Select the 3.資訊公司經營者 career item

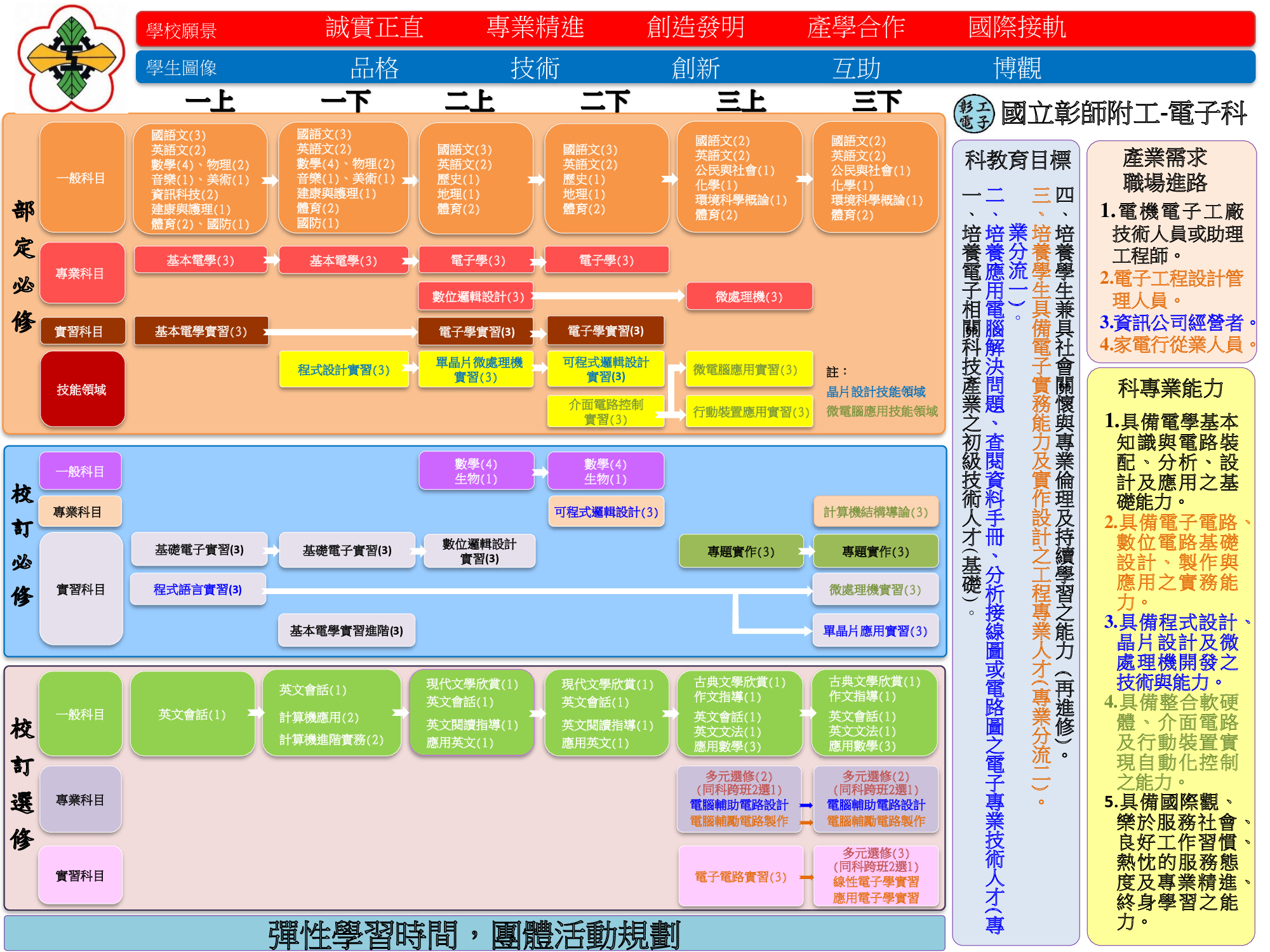tap(1178, 322)
